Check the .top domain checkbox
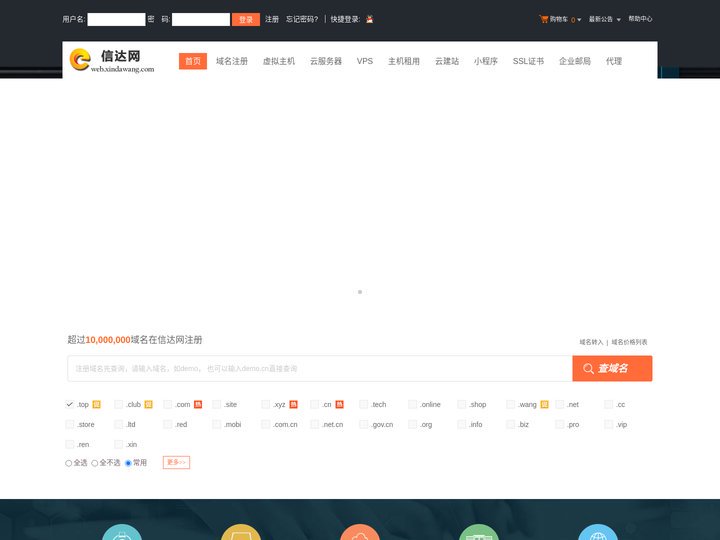 click(x=70, y=405)
